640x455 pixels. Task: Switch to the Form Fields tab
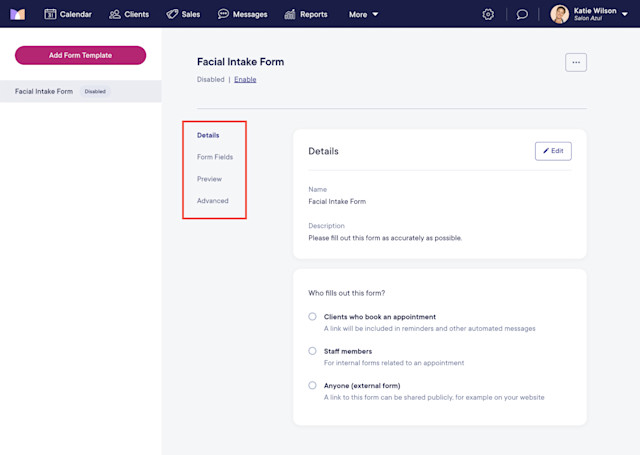click(x=215, y=157)
